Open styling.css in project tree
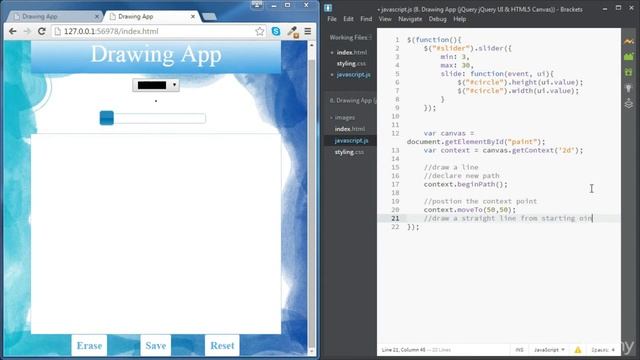Image resolution: width=640 pixels, height=360 pixels. pos(349,152)
